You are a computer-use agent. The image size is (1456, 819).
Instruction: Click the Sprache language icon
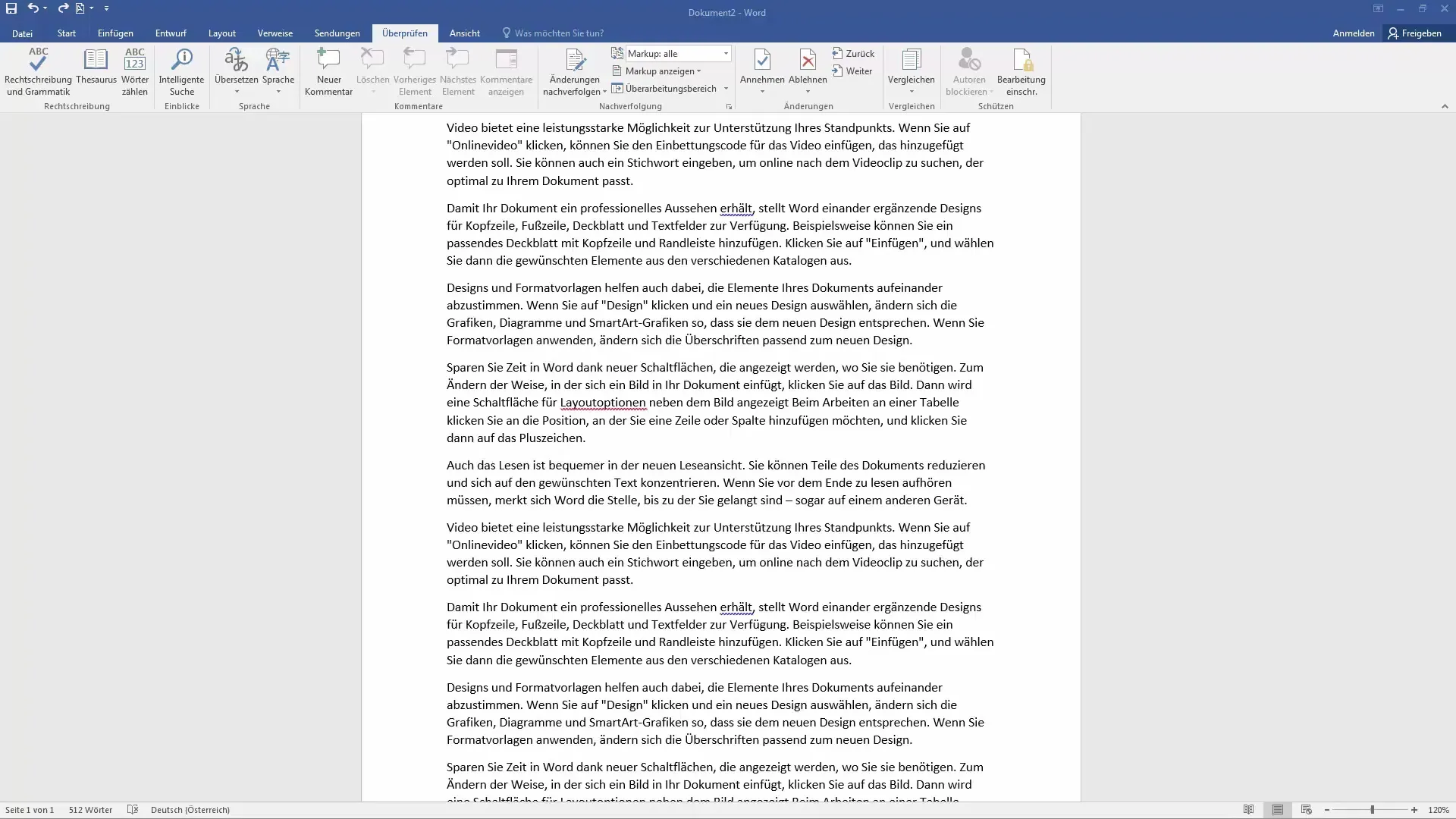278,60
